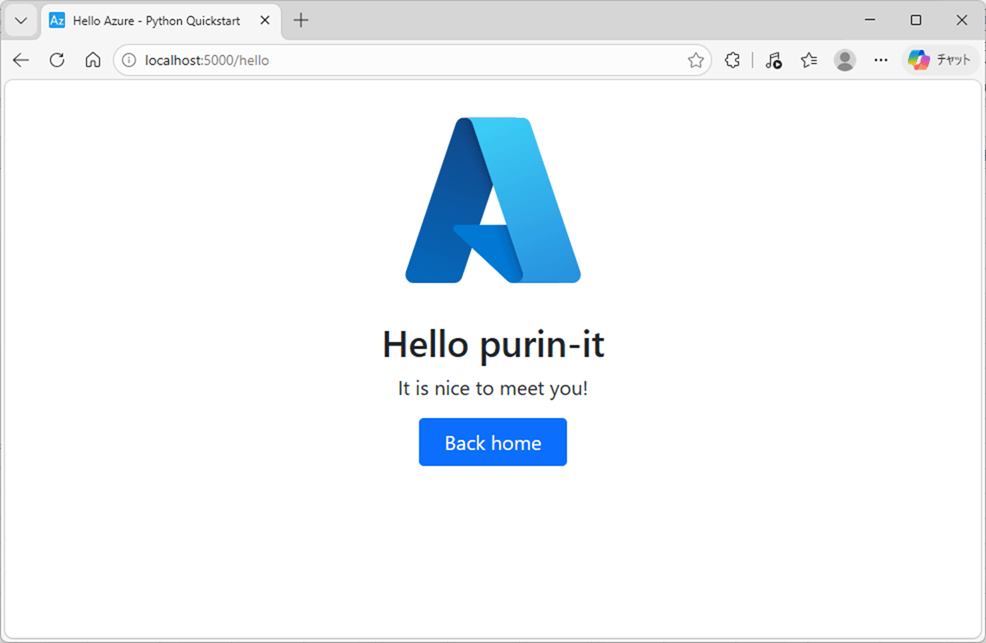Select the Hello Azure - Python Quickstart tab
The height and width of the screenshot is (643, 986).
pyautogui.click(x=155, y=20)
